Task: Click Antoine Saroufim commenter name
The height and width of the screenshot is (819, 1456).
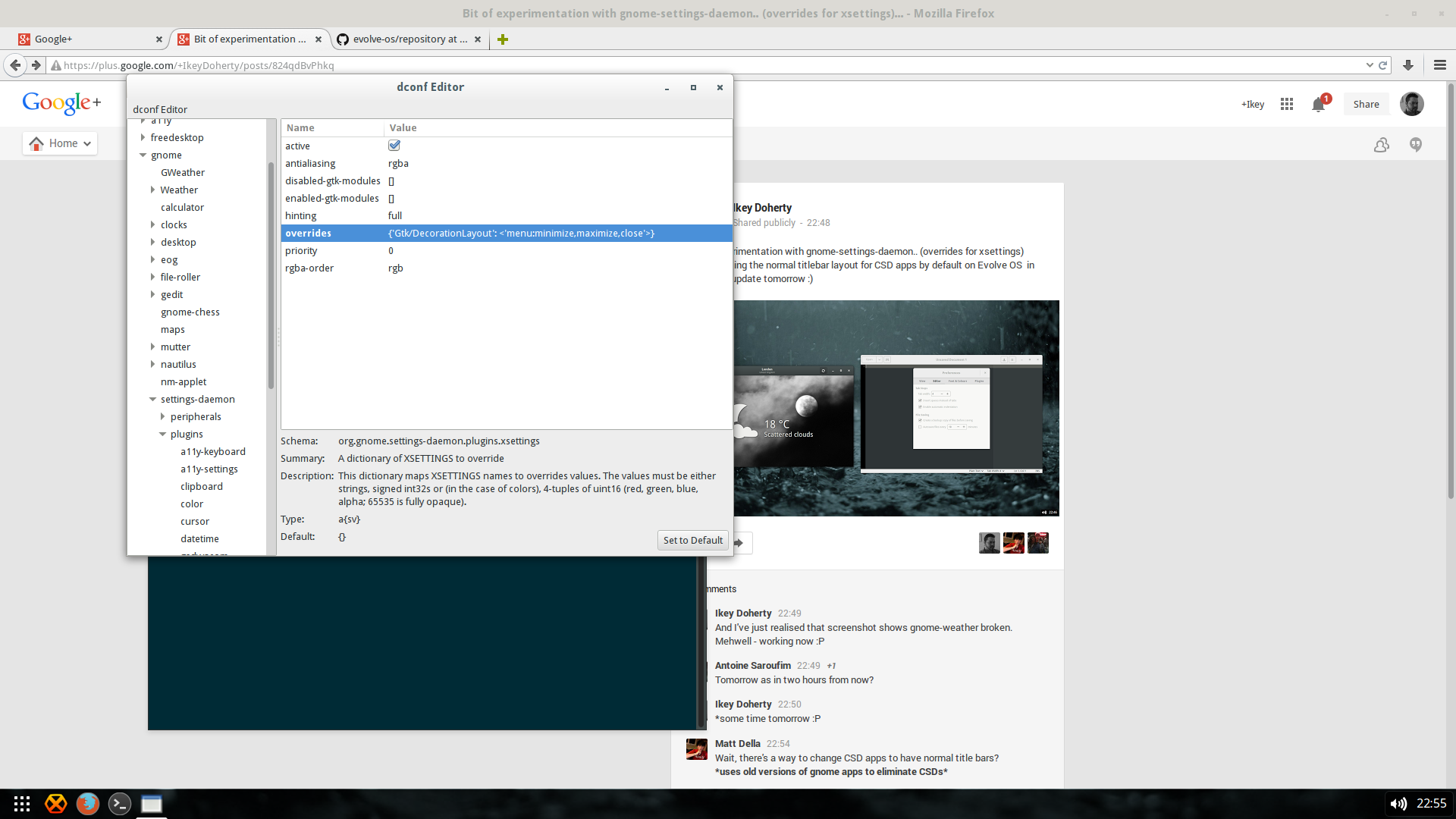Action: 752,666
